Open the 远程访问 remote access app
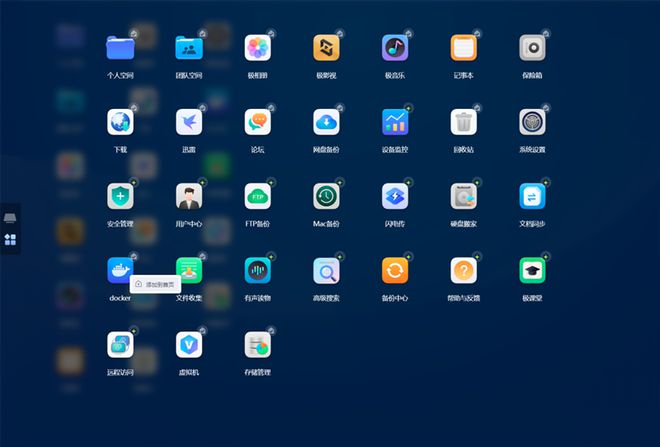660x447 pixels. (120, 345)
